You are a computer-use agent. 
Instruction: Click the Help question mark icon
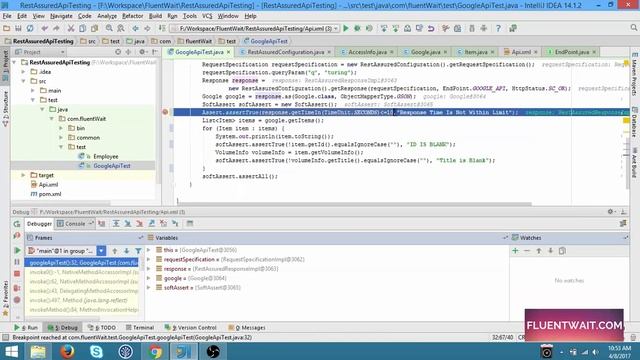498,28
